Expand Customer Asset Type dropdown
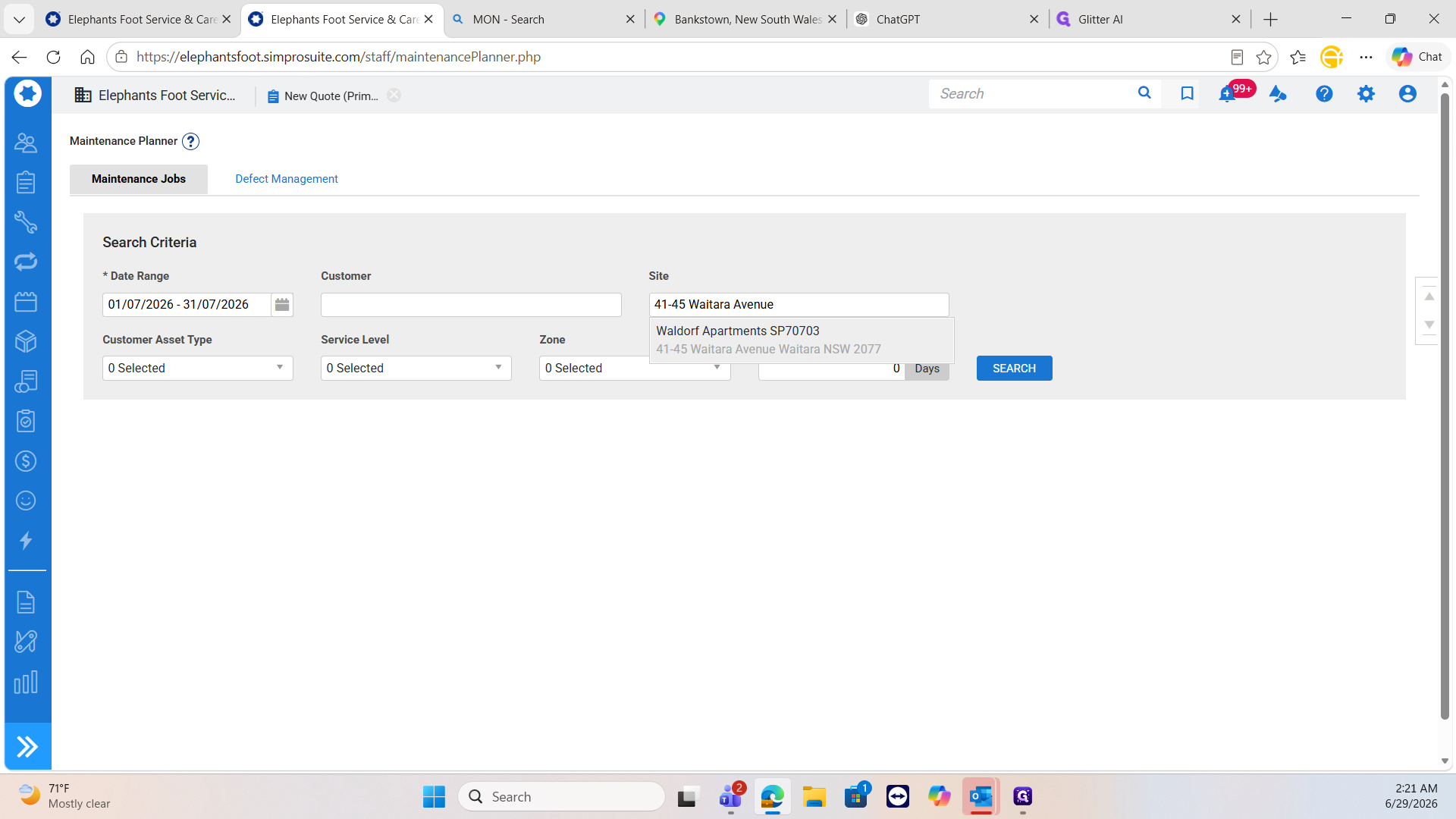This screenshot has height=819, width=1456. click(198, 369)
